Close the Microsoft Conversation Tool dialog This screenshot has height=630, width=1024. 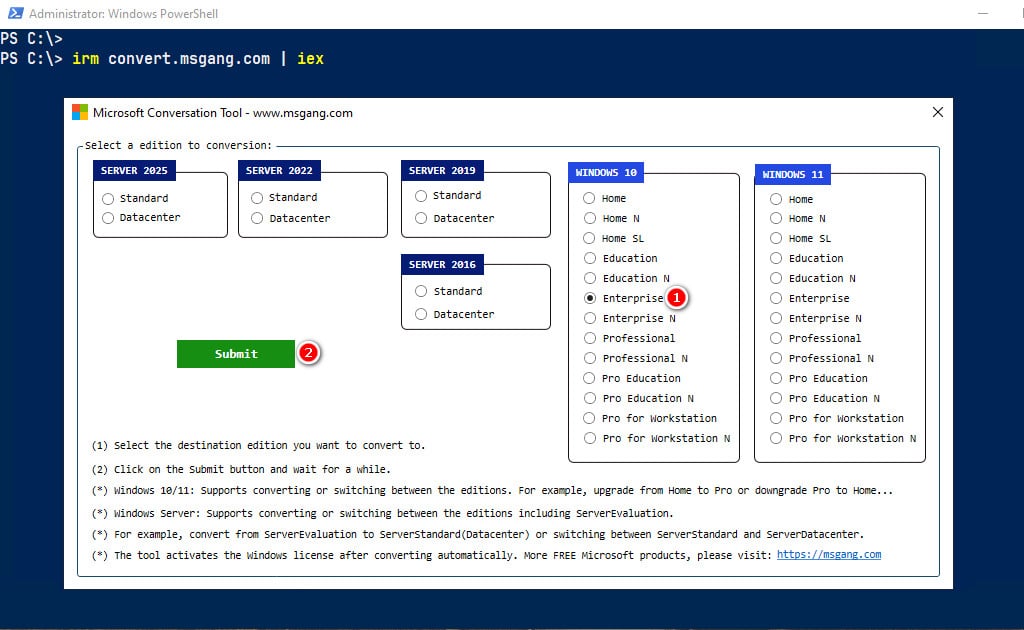pos(938,112)
